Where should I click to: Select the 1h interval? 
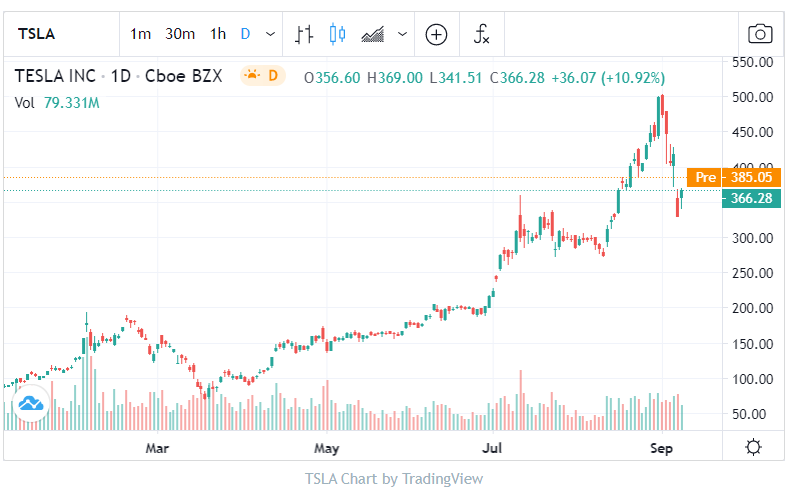click(x=218, y=34)
